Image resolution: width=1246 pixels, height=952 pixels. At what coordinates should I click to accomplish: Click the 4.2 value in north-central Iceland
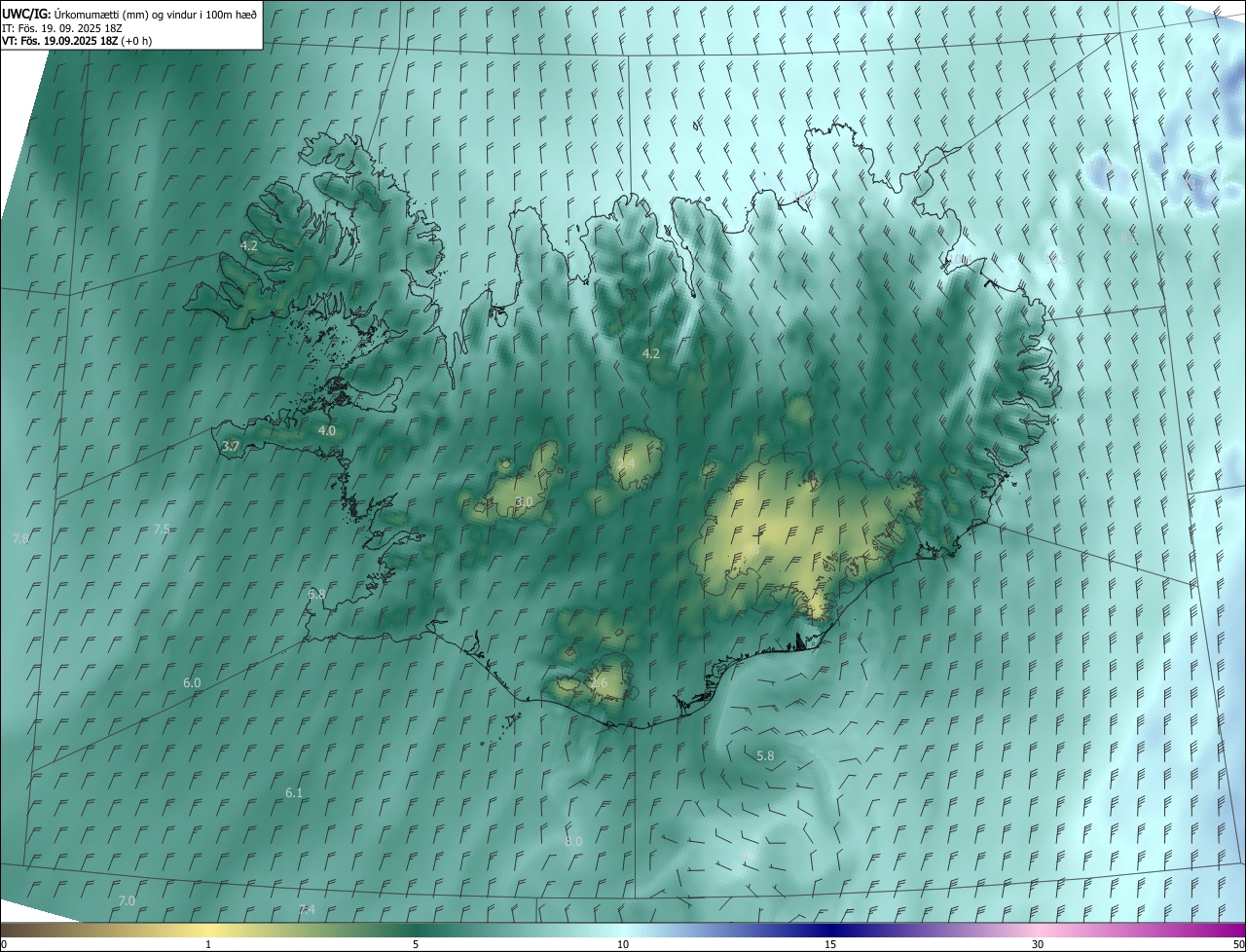pos(651,353)
